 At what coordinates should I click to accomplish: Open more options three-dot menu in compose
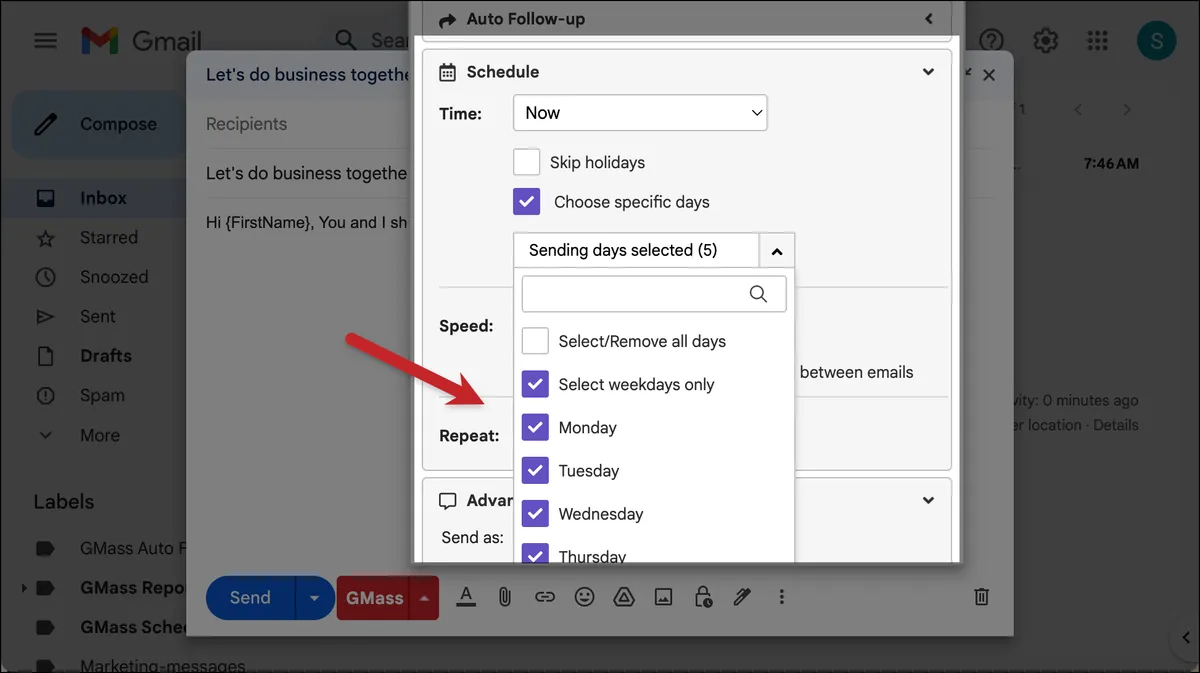click(x=781, y=597)
